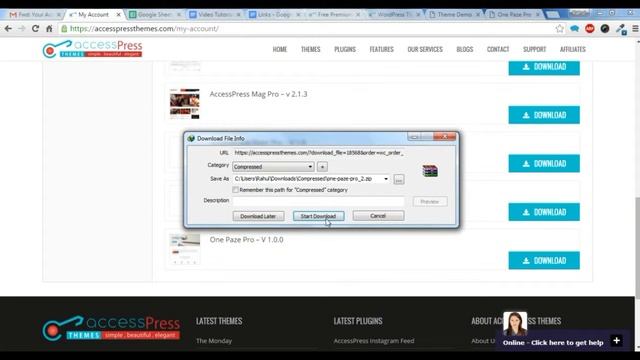Tick Remember this path for Compressed category
Screen dimensions: 640x360
pos(236,190)
